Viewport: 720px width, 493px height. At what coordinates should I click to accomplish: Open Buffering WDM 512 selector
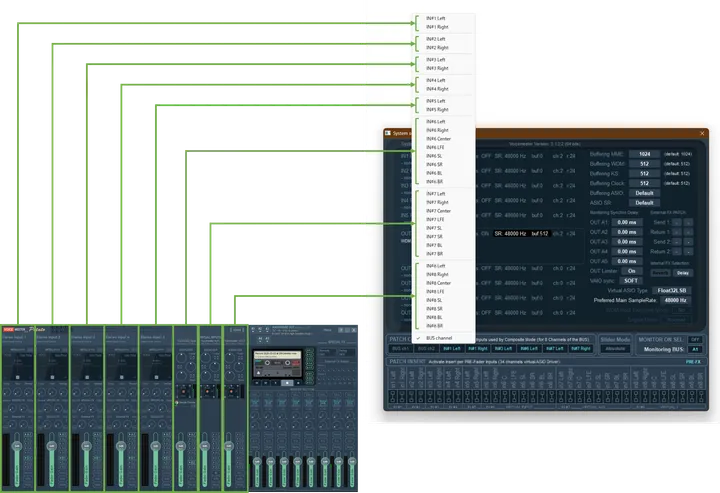pyautogui.click(x=644, y=164)
